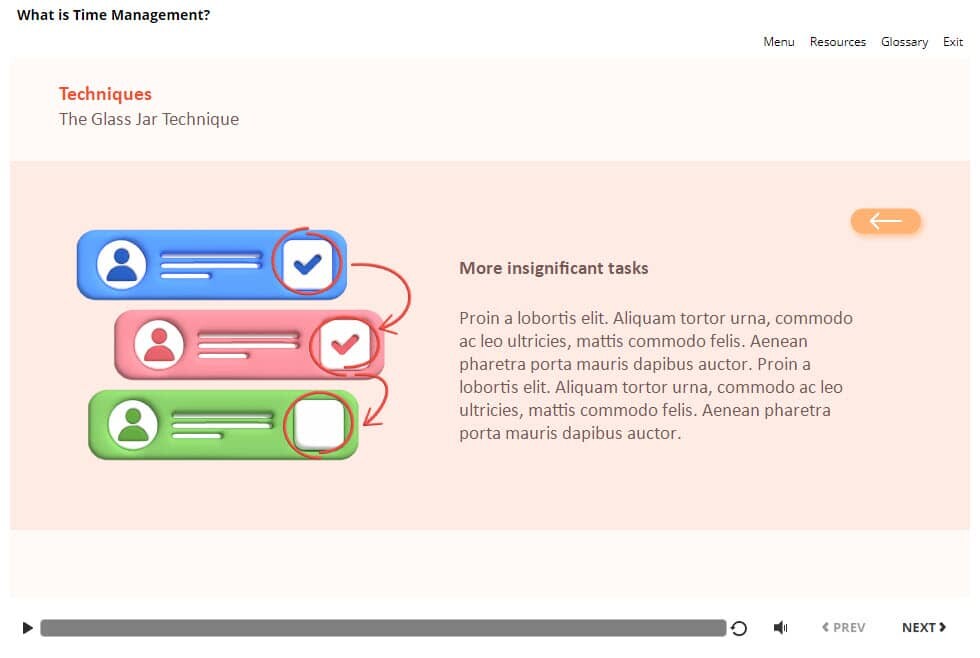Click the pink user avatar icon
This screenshot has width=980, height=658.
coord(159,344)
